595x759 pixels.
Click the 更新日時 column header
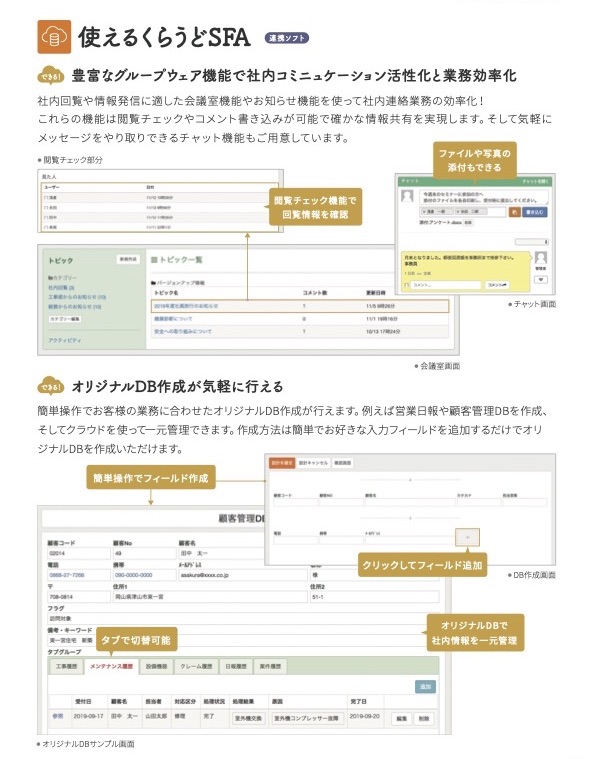[x=376, y=293]
